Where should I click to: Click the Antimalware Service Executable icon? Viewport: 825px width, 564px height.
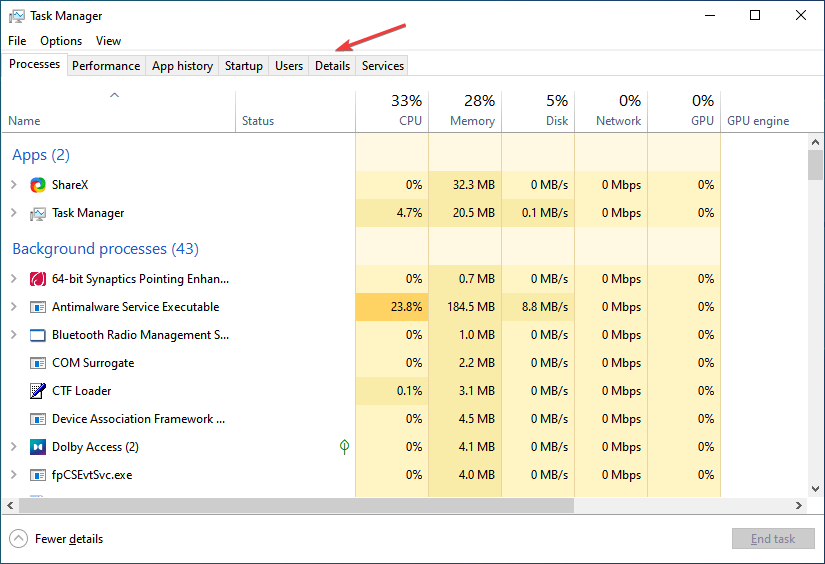(38, 307)
